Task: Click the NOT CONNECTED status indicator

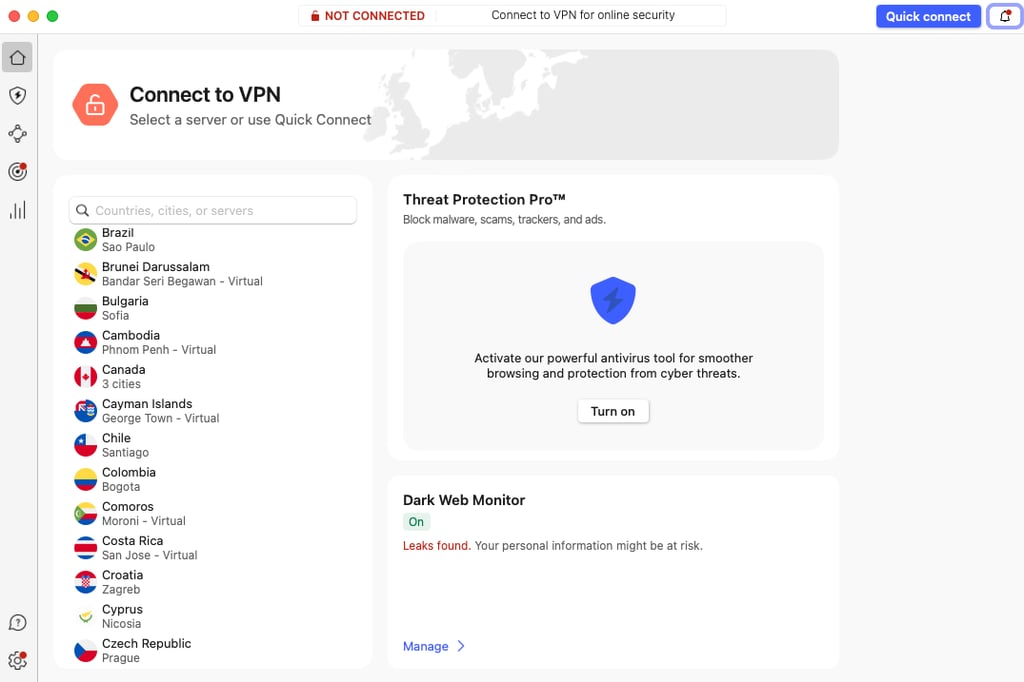Action: 368,16
